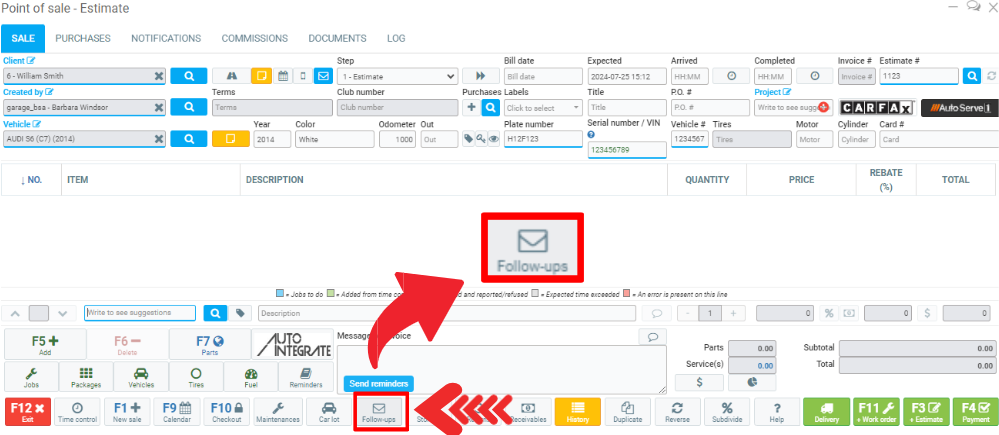Click the F4 Payment button
Image resolution: width=999 pixels, height=435 pixels.
coord(970,412)
